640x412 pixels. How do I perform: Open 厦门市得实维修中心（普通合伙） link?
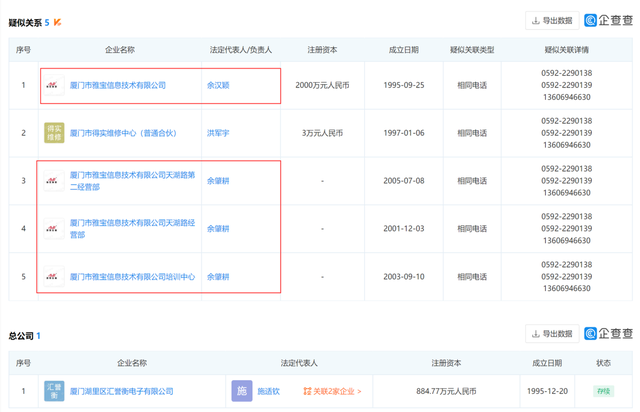coord(123,133)
